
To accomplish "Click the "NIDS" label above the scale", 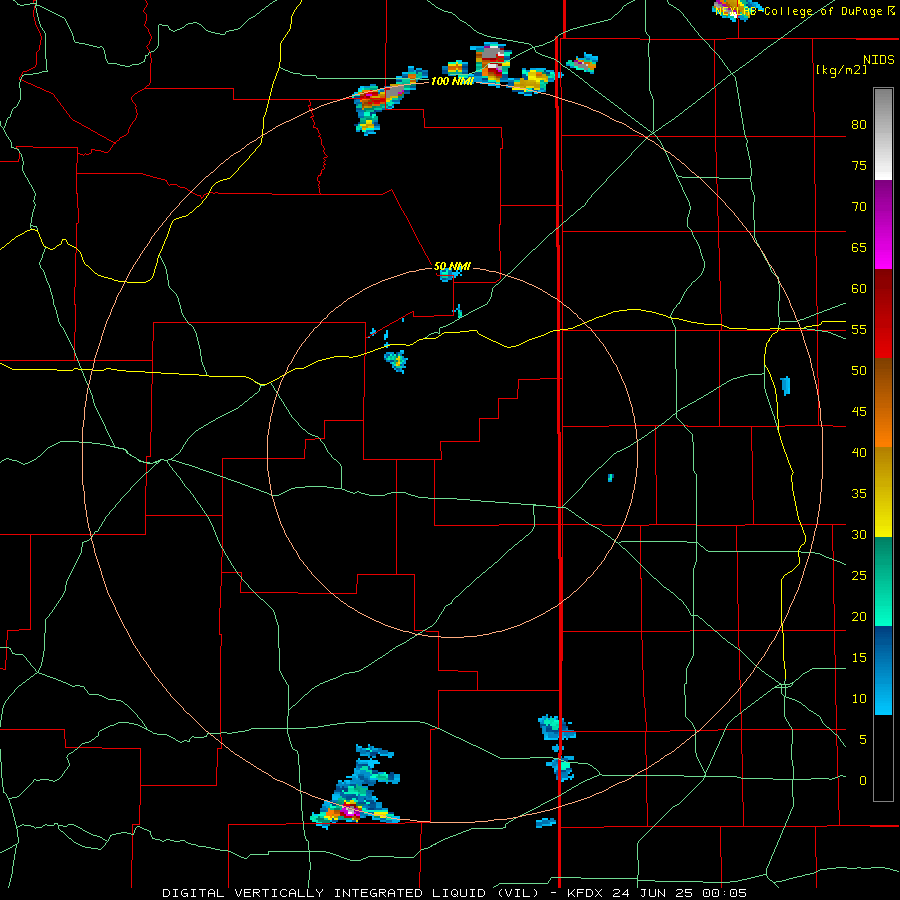I will (878, 60).
